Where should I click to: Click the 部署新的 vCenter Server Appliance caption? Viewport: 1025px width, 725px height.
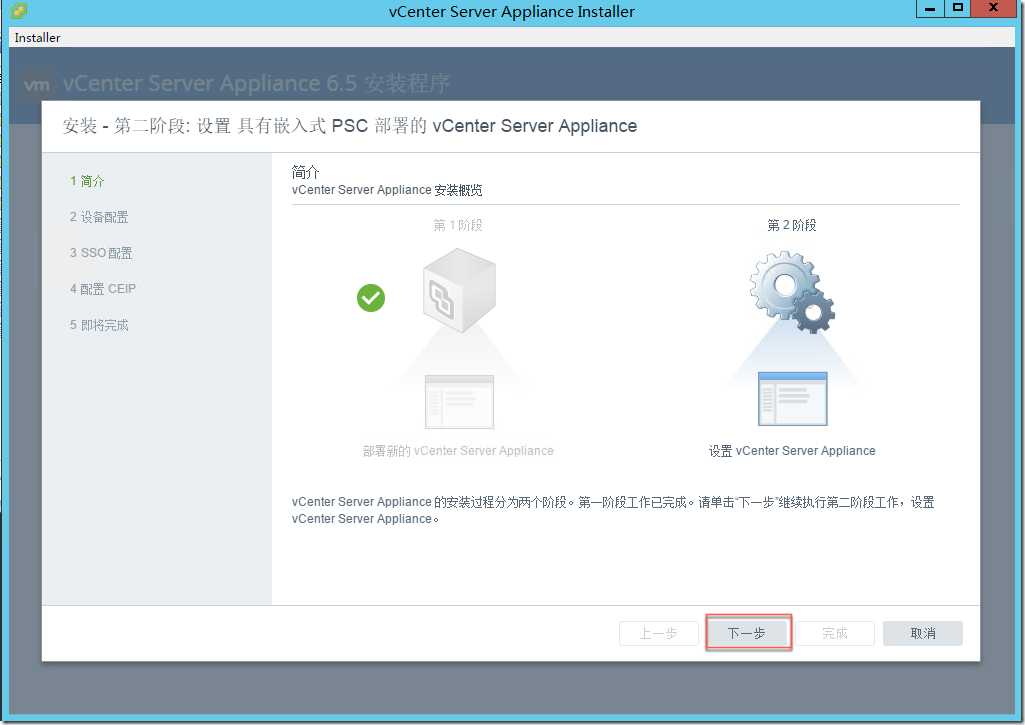(458, 450)
